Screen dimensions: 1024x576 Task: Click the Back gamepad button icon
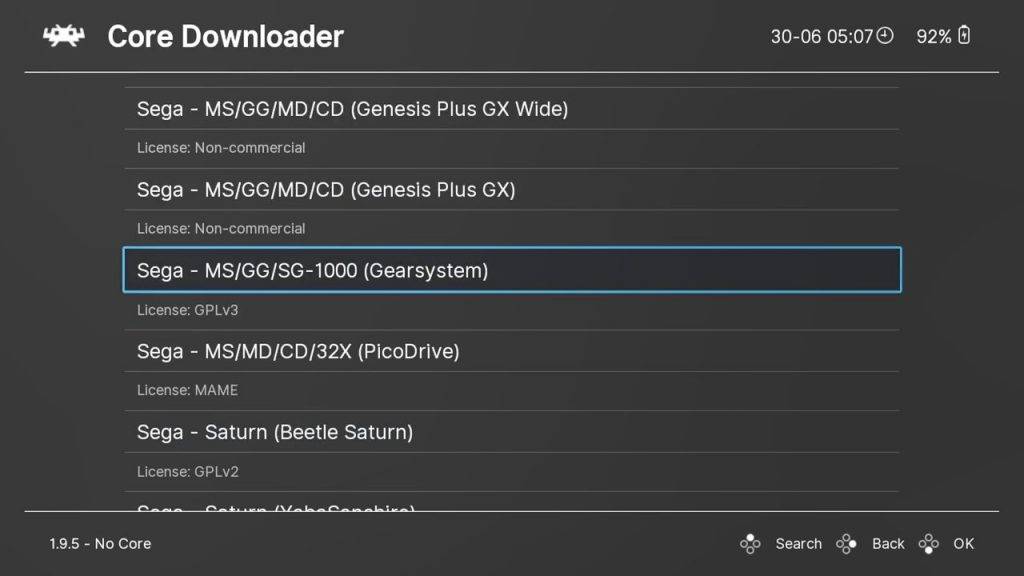pos(846,543)
